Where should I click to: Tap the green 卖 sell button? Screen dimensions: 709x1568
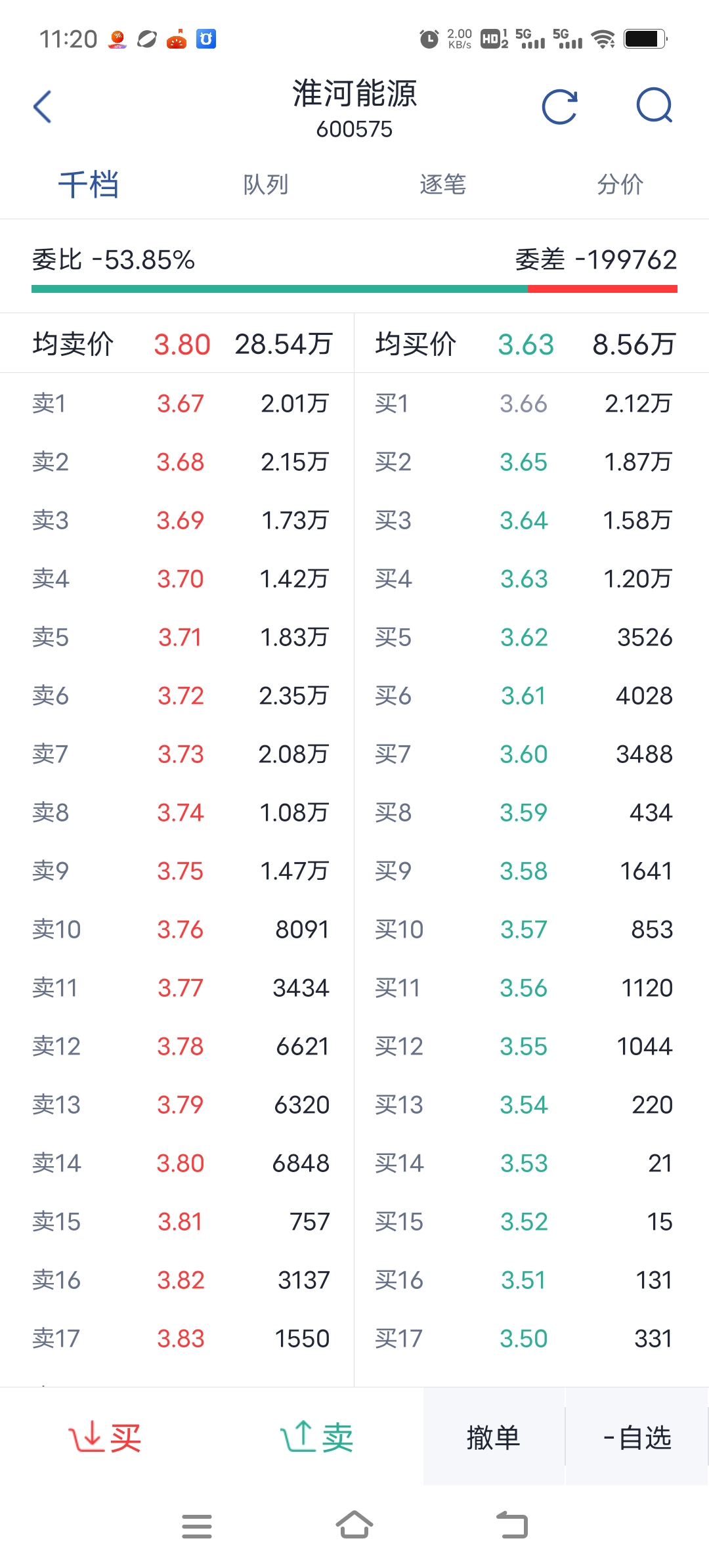(317, 1437)
